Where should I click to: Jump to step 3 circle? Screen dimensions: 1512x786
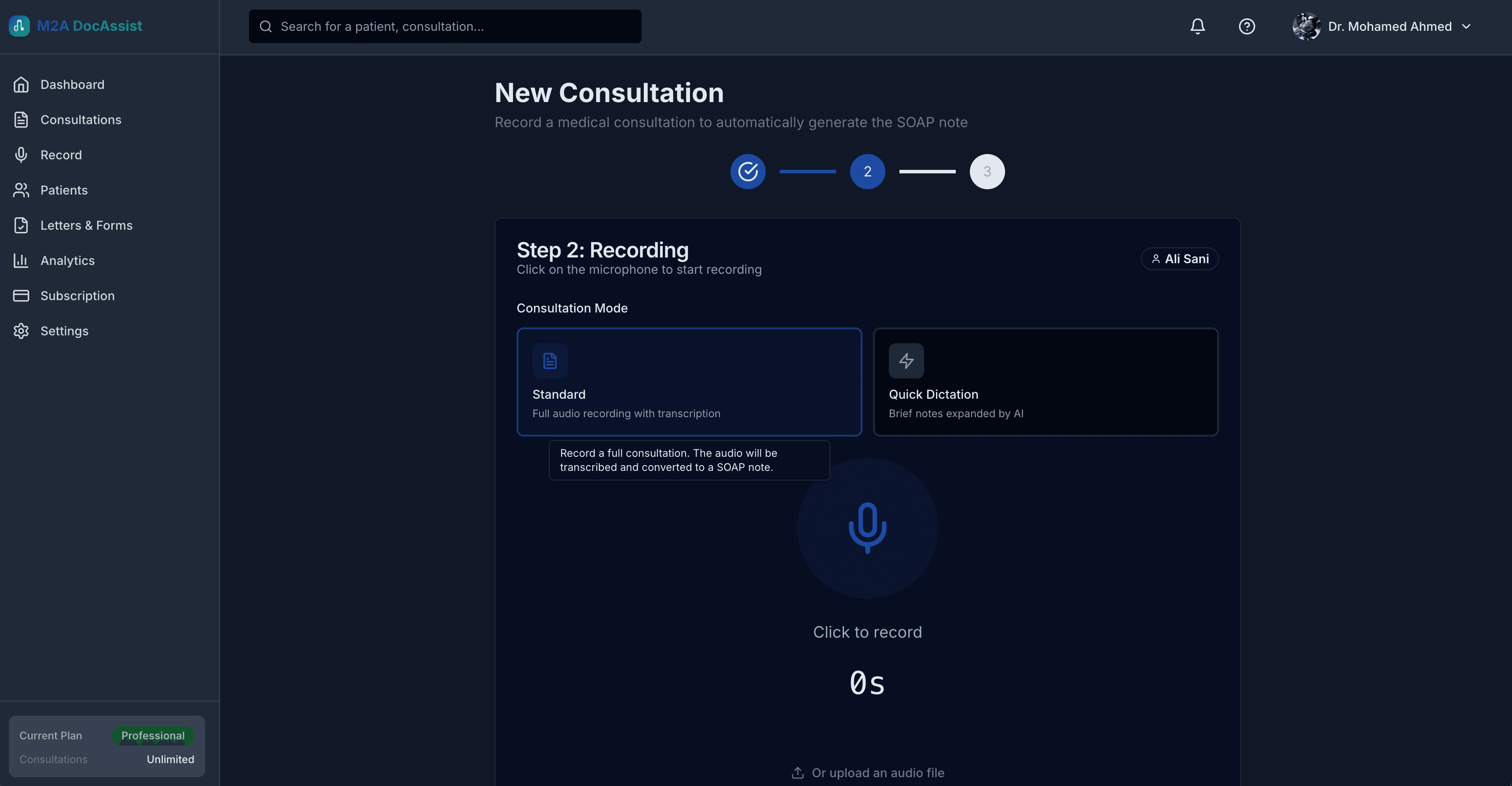coord(987,171)
